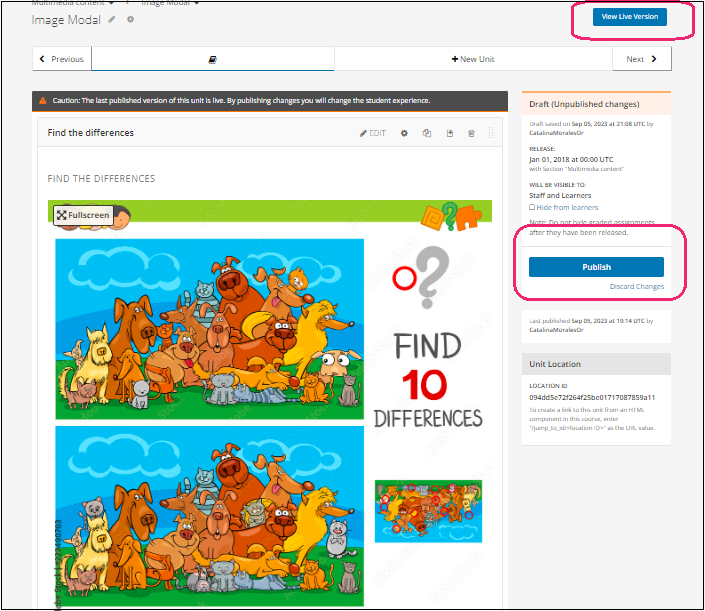705x611 pixels.
Task: Click EDIT on Find the differences
Action: [x=373, y=133]
